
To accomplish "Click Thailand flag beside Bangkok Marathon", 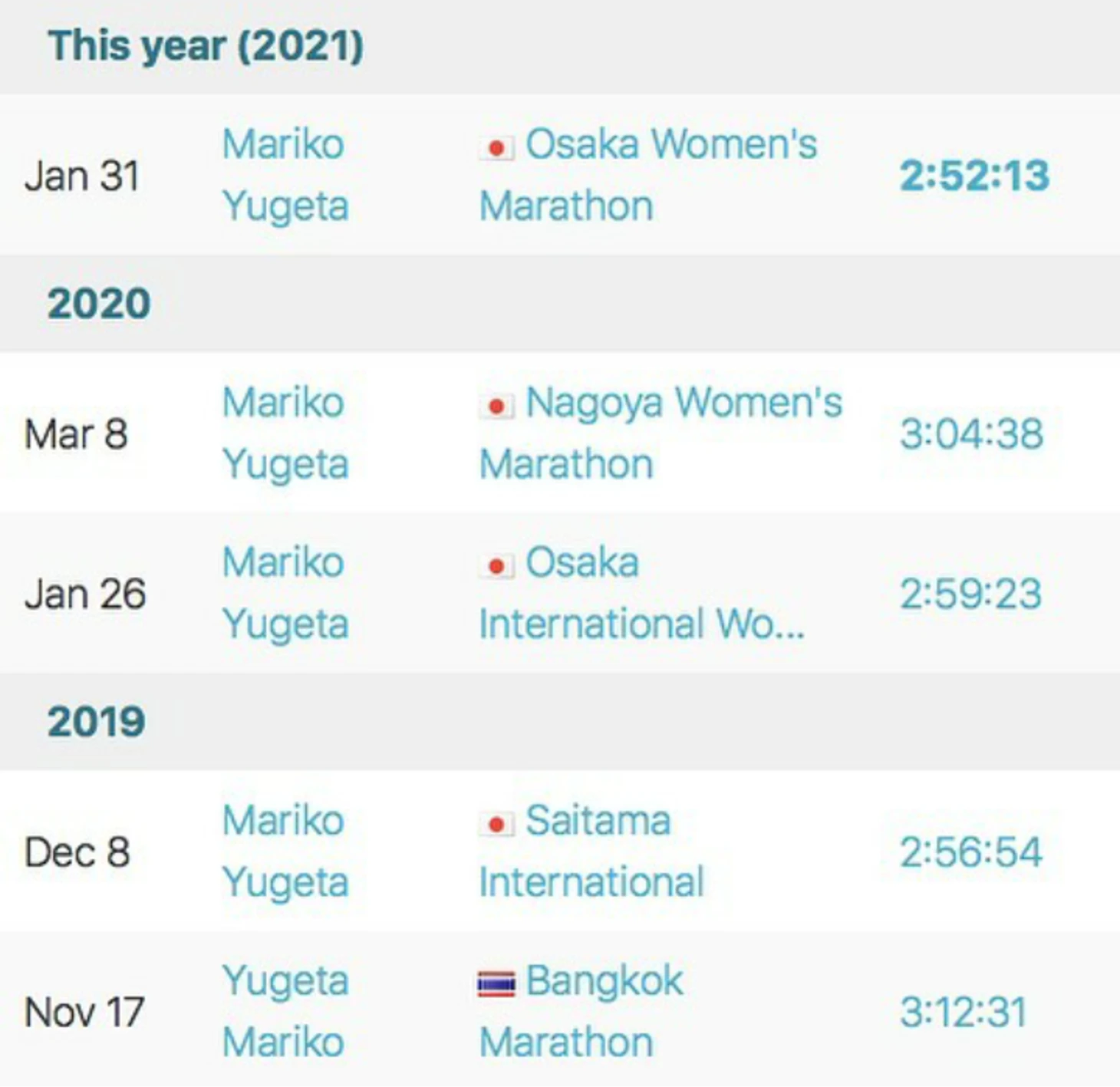I will (x=496, y=984).
